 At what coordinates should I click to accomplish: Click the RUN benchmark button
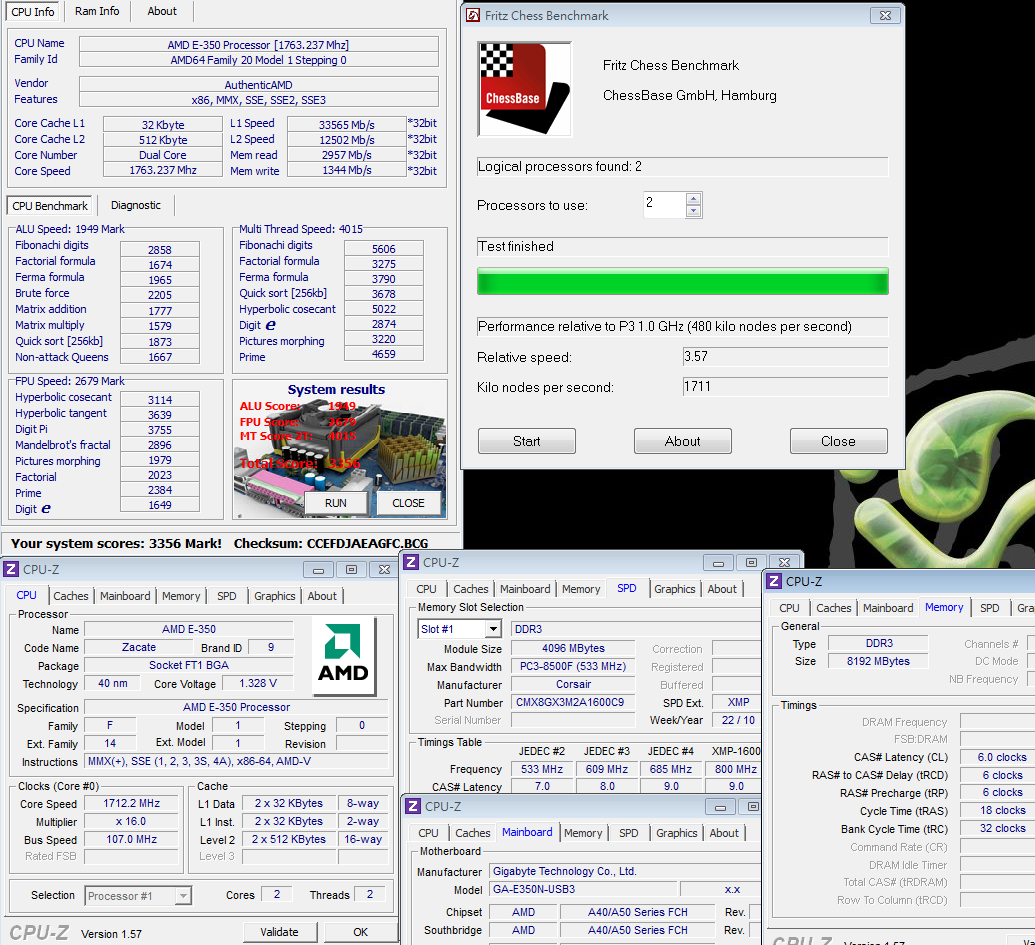tap(335, 503)
